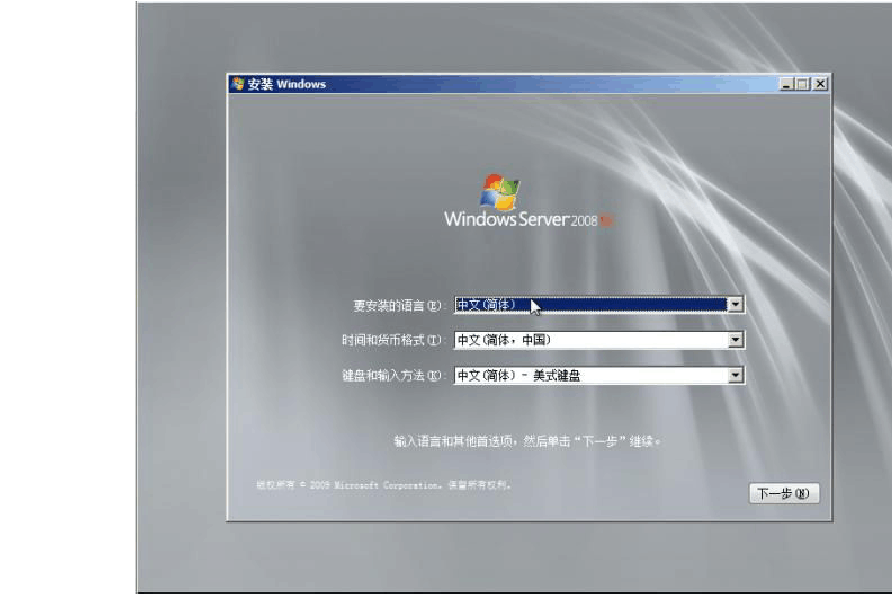Click the Windows setup icon in the title bar

tap(239, 84)
